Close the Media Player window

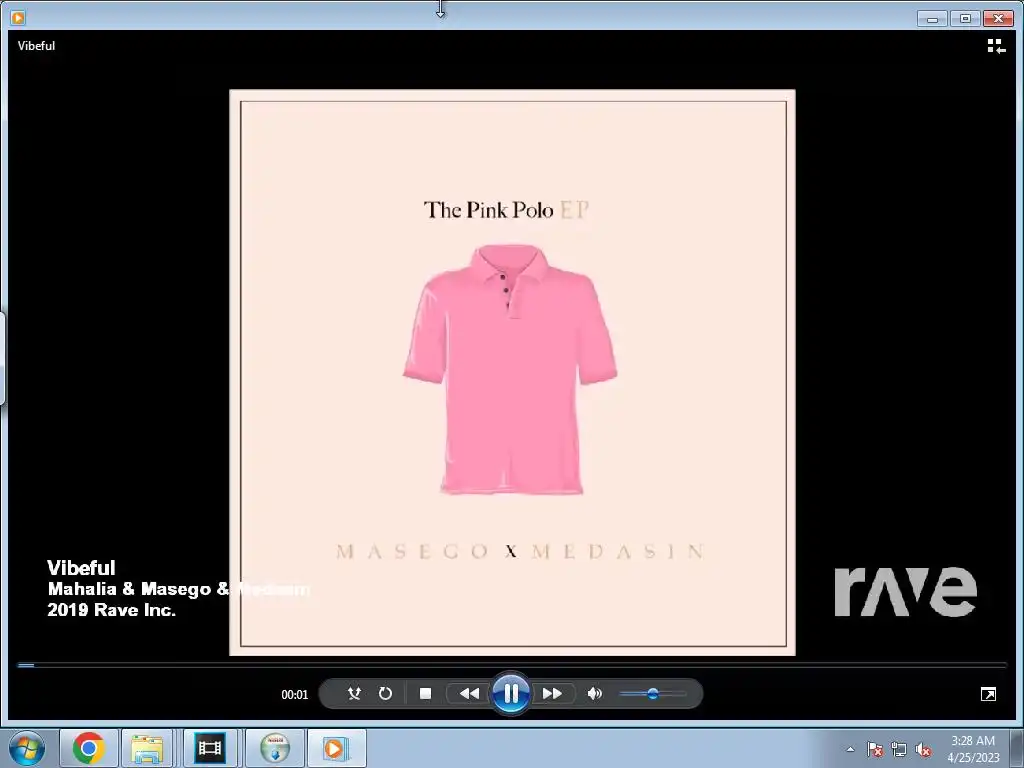(x=999, y=18)
